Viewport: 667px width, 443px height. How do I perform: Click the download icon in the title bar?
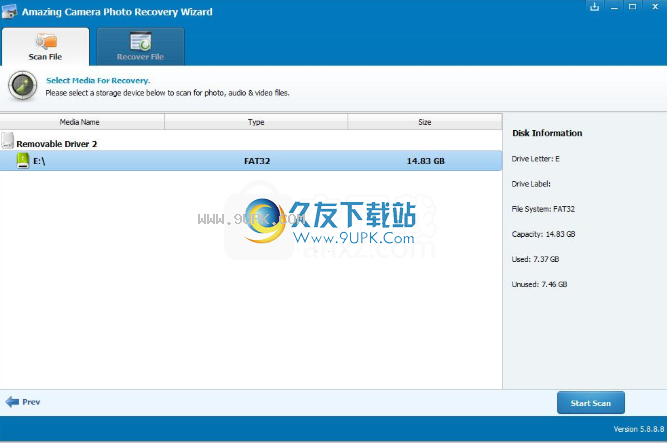(x=595, y=7)
